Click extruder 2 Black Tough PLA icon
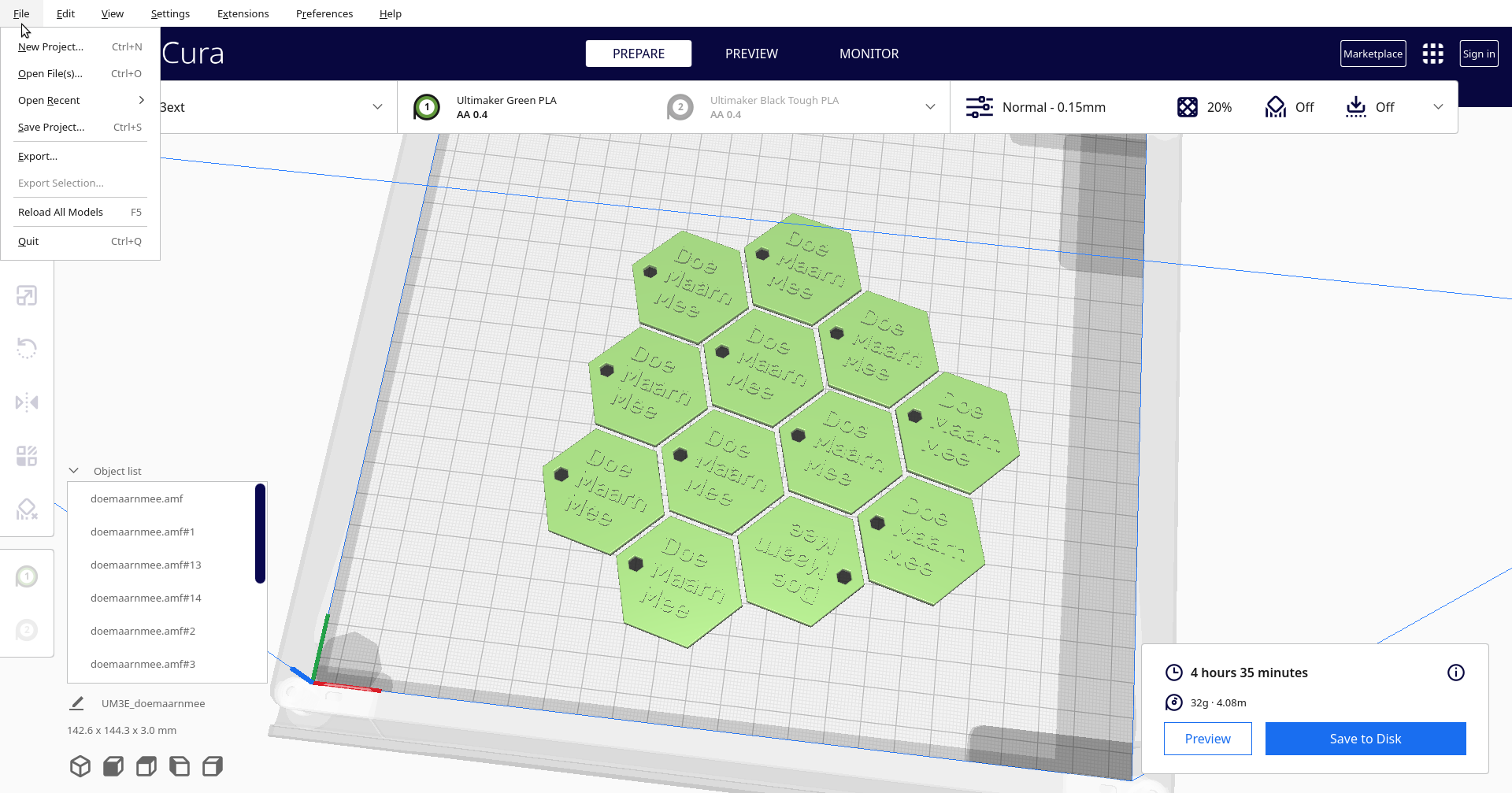 point(680,107)
